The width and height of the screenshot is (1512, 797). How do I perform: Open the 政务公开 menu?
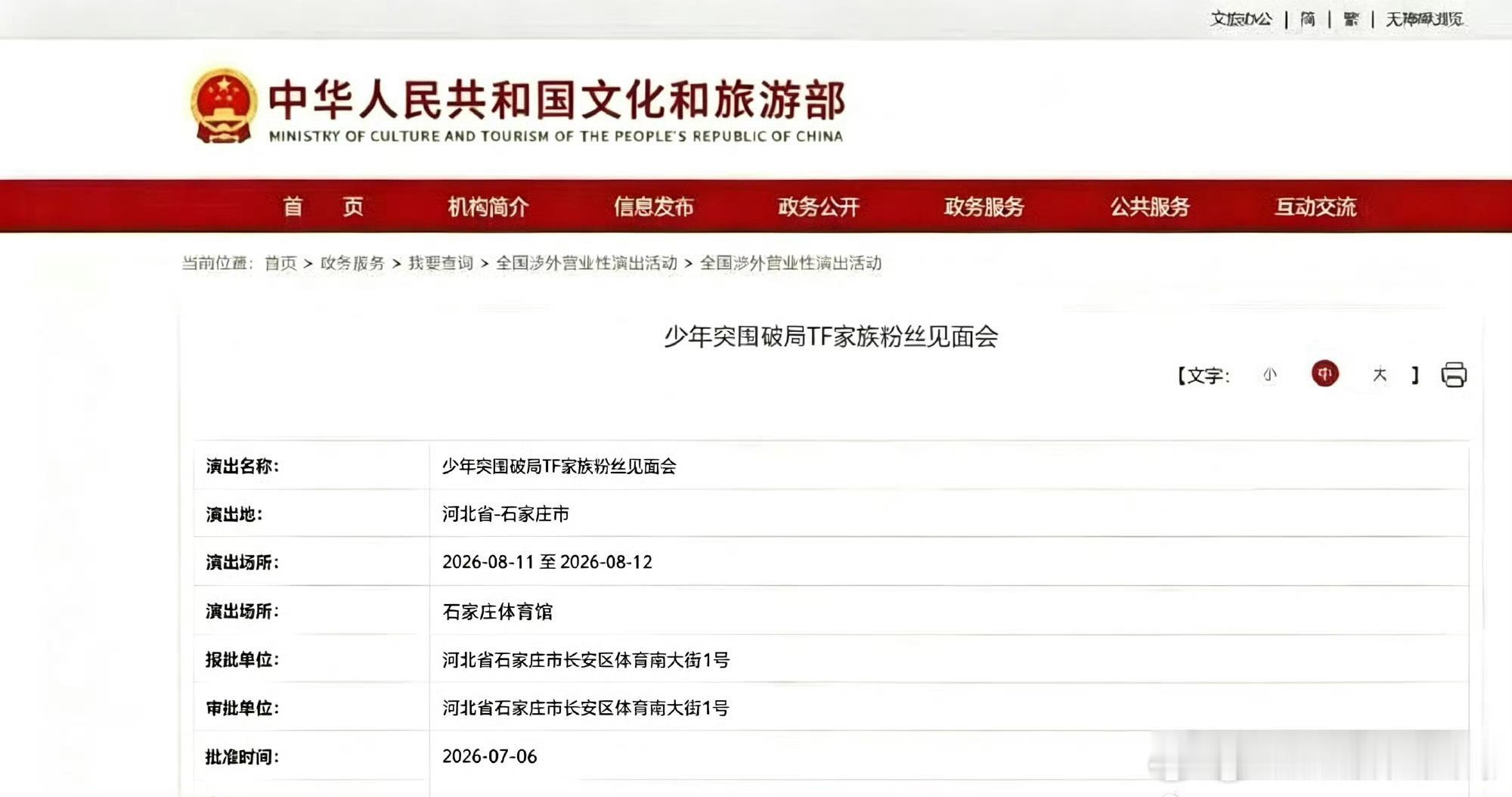pyautogui.click(x=819, y=206)
